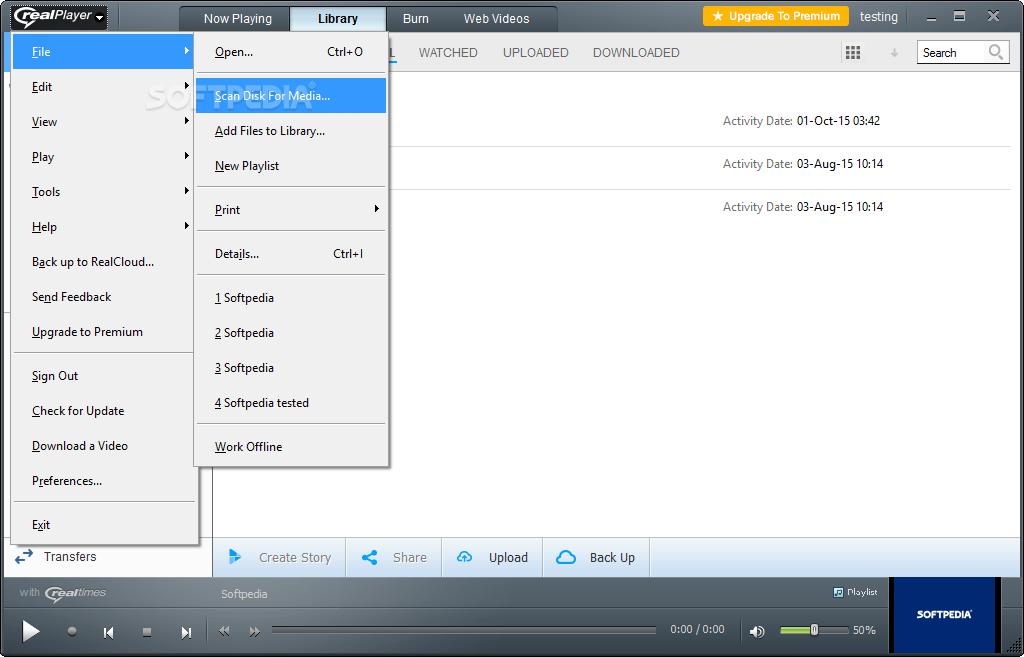Open recent file 3 Softpedia
Viewport: 1024px width, 657px height.
[x=291, y=368]
